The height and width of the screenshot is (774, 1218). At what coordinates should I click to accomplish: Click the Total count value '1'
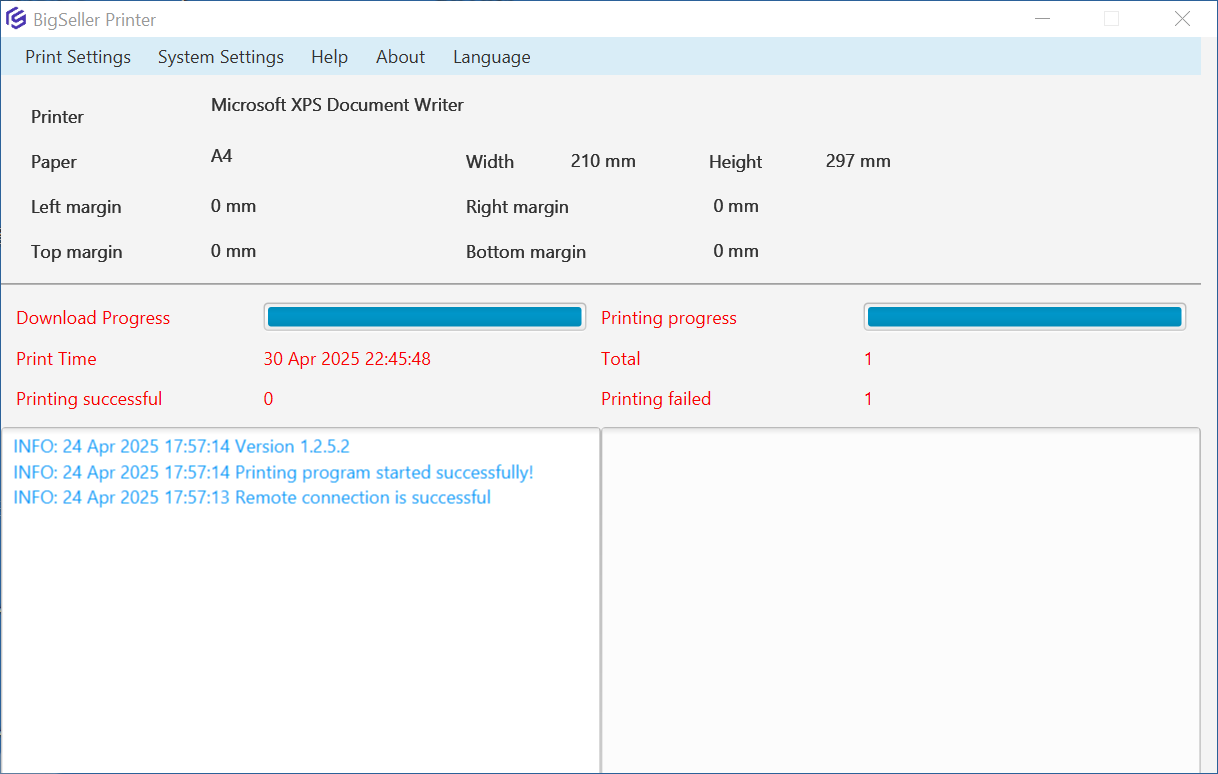click(868, 359)
